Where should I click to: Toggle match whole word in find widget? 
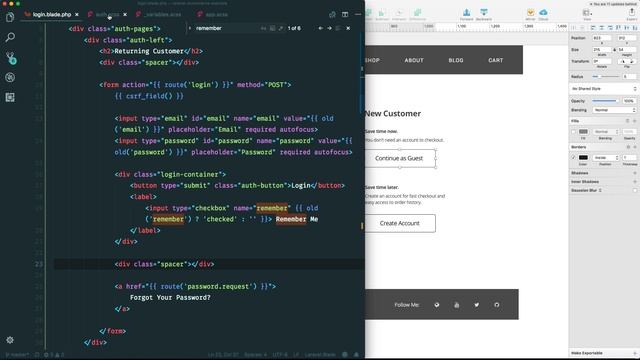272,28
